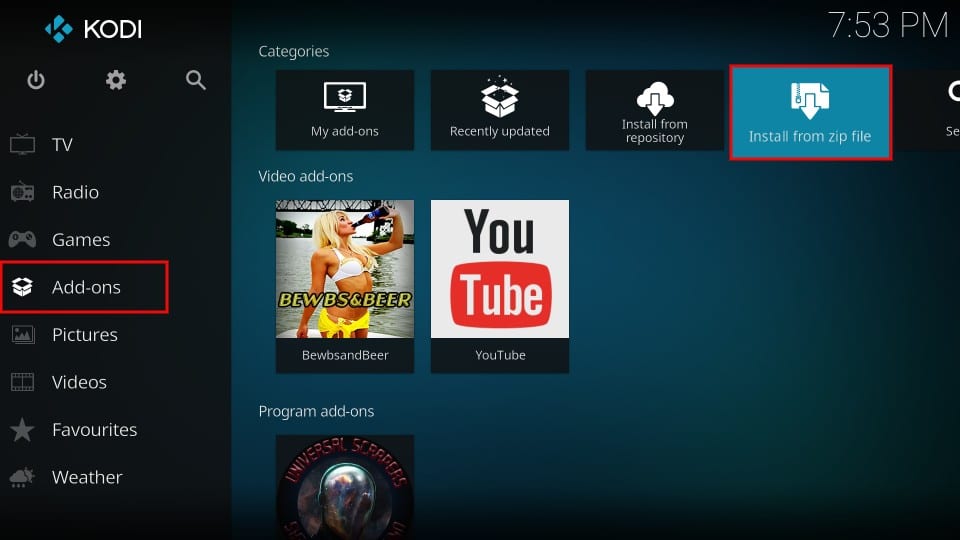Image resolution: width=960 pixels, height=540 pixels.
Task: Click the YouTube caption text
Action: point(500,355)
